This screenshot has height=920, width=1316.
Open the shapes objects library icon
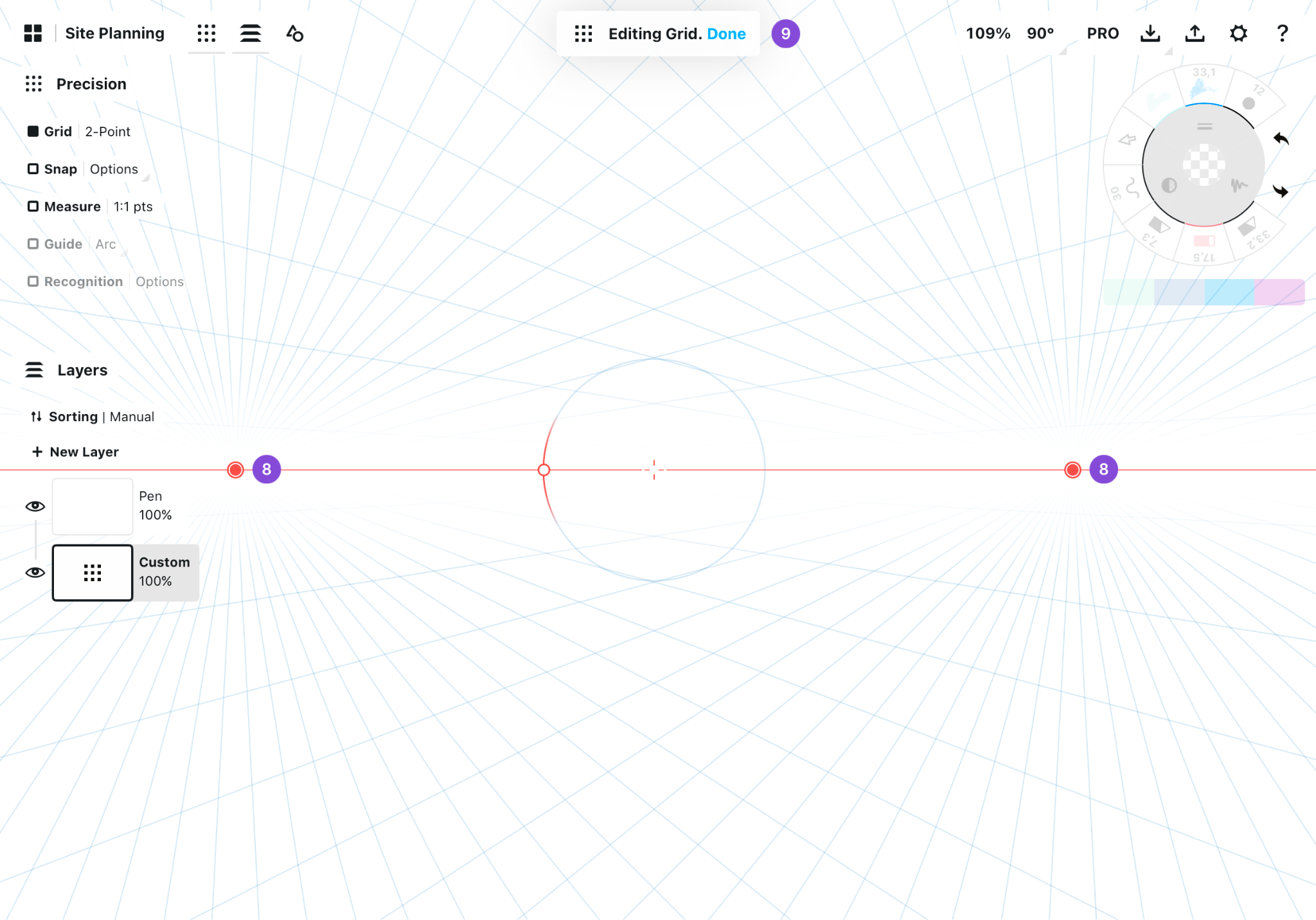point(295,33)
